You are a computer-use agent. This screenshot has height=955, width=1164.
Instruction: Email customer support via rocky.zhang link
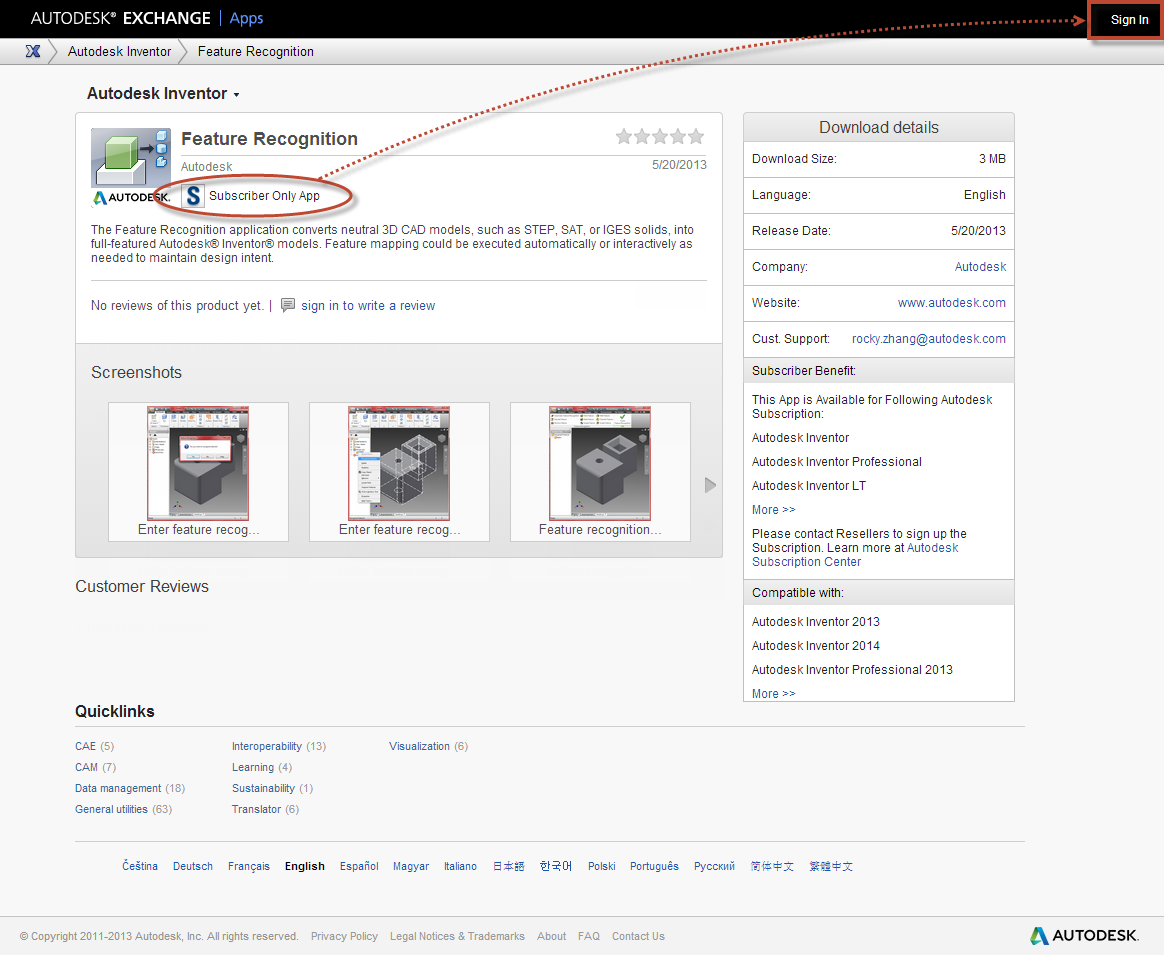pyautogui.click(x=928, y=338)
